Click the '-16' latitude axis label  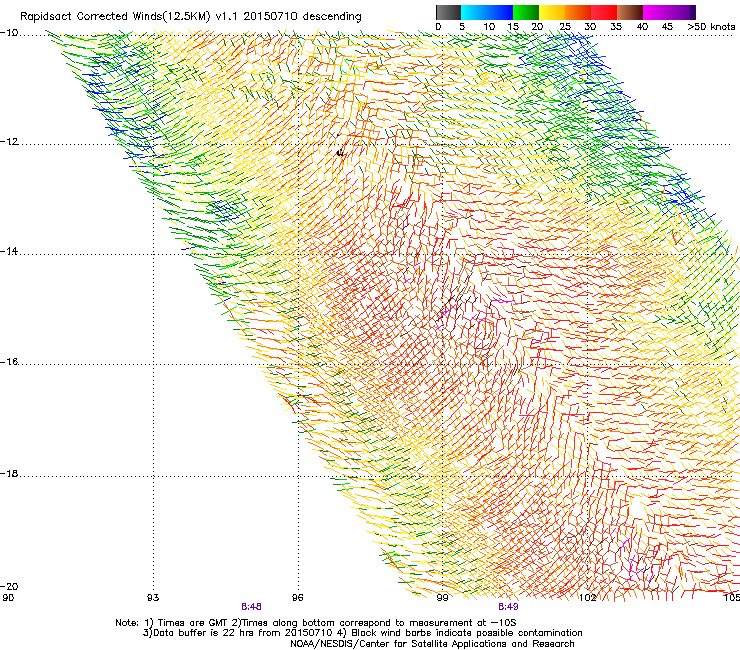9,362
